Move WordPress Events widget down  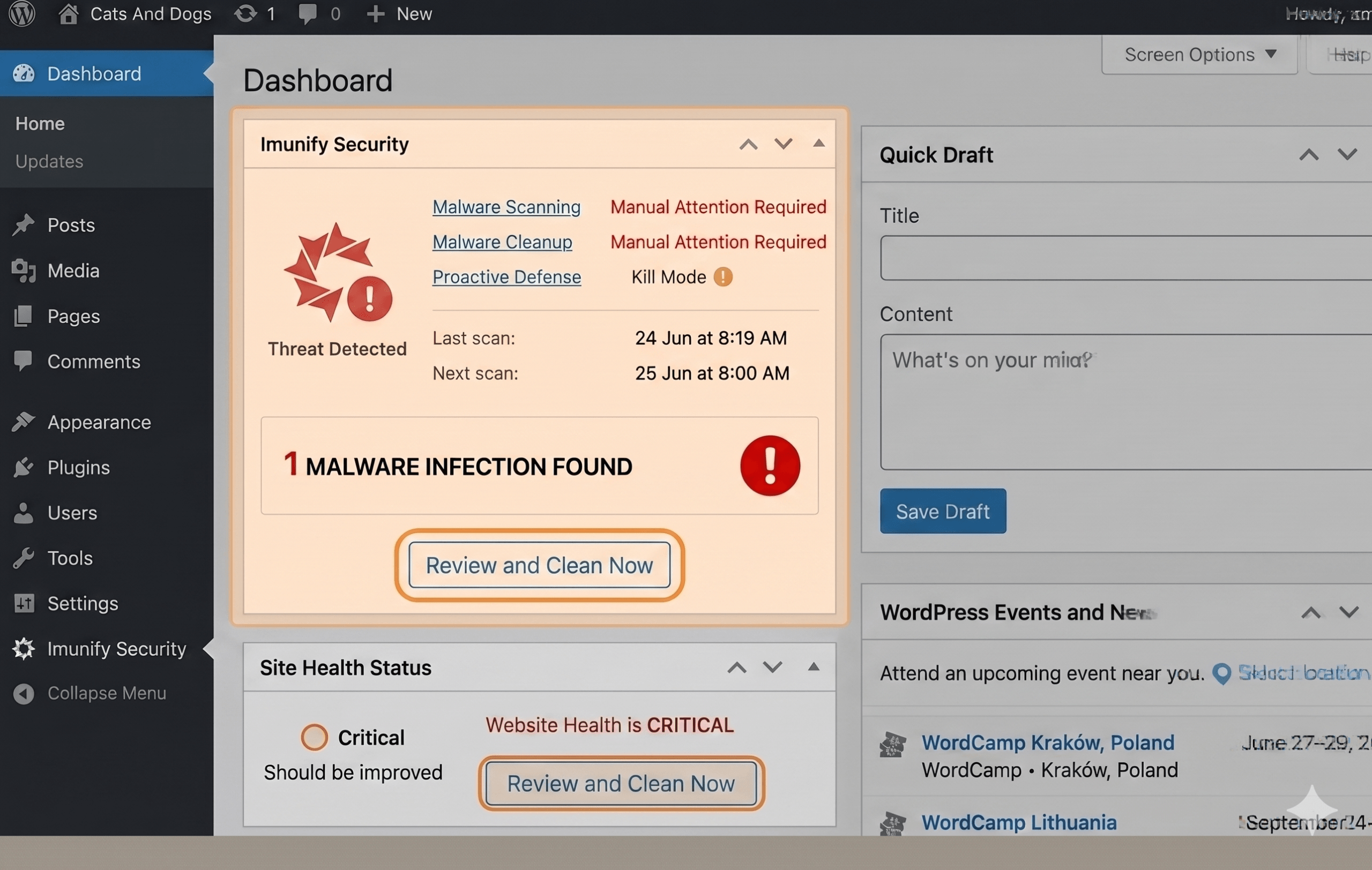coord(1349,613)
